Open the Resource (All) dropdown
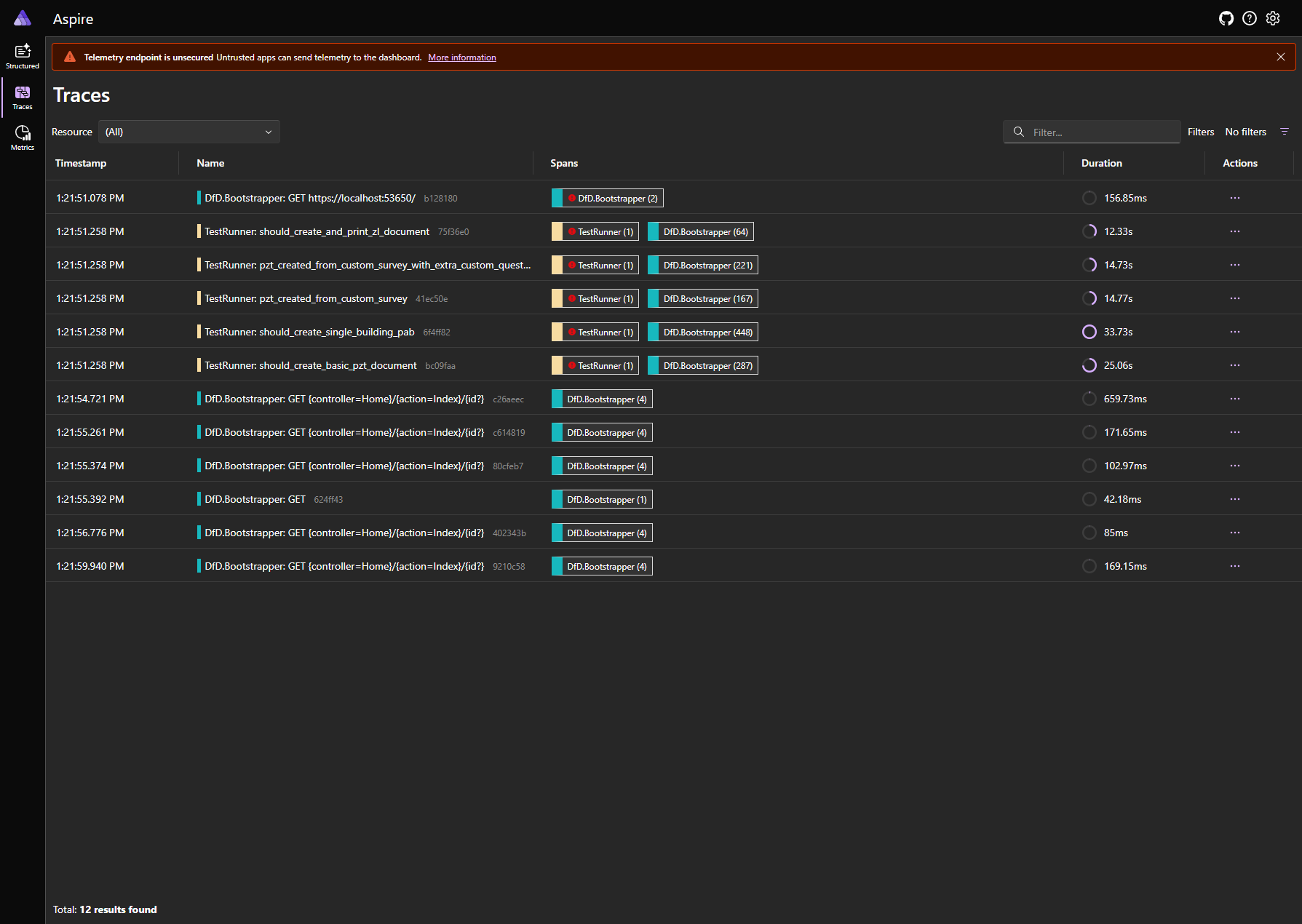Image resolution: width=1302 pixels, height=924 pixels. coord(189,132)
